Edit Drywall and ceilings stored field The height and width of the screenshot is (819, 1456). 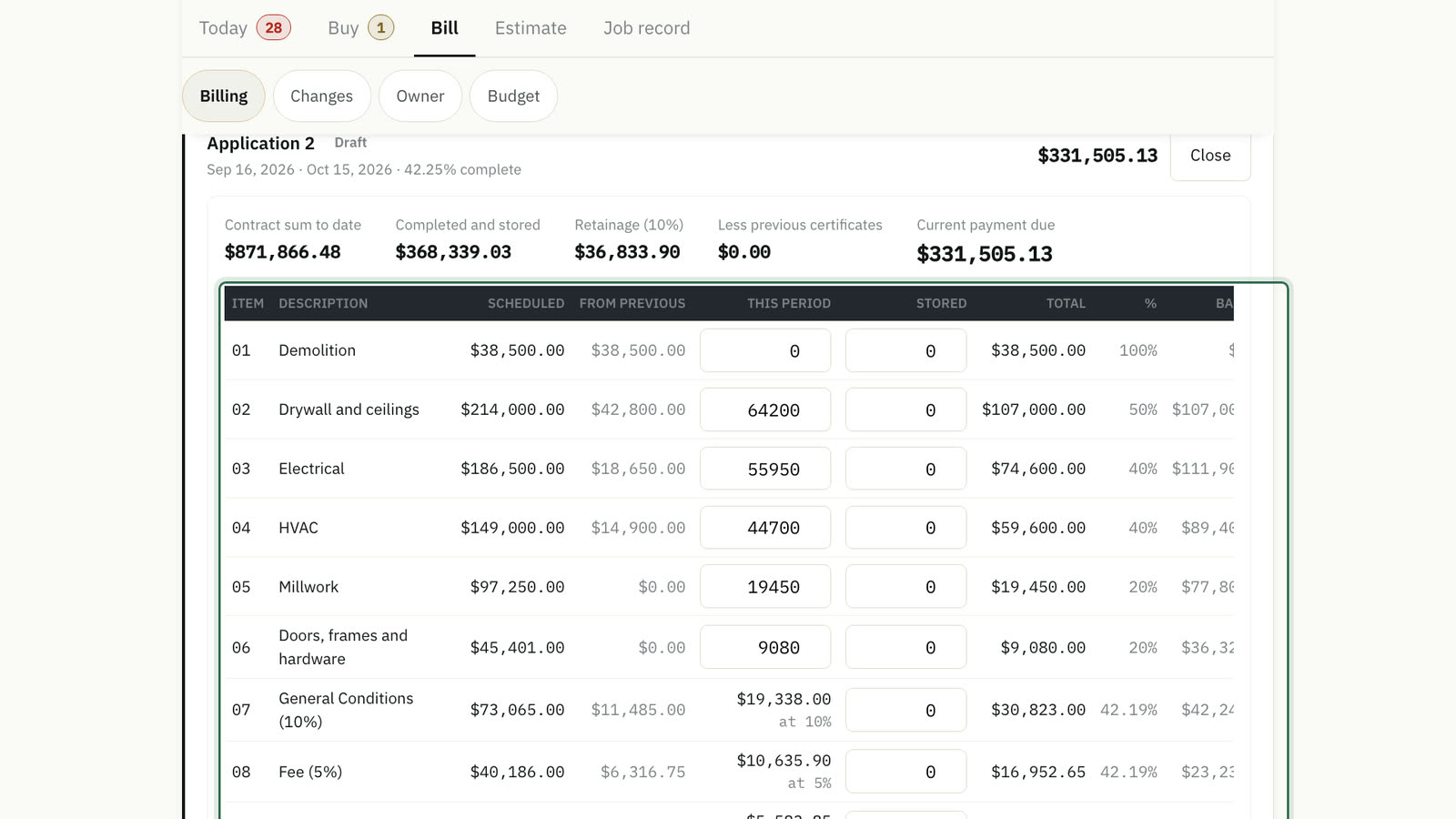[905, 409]
